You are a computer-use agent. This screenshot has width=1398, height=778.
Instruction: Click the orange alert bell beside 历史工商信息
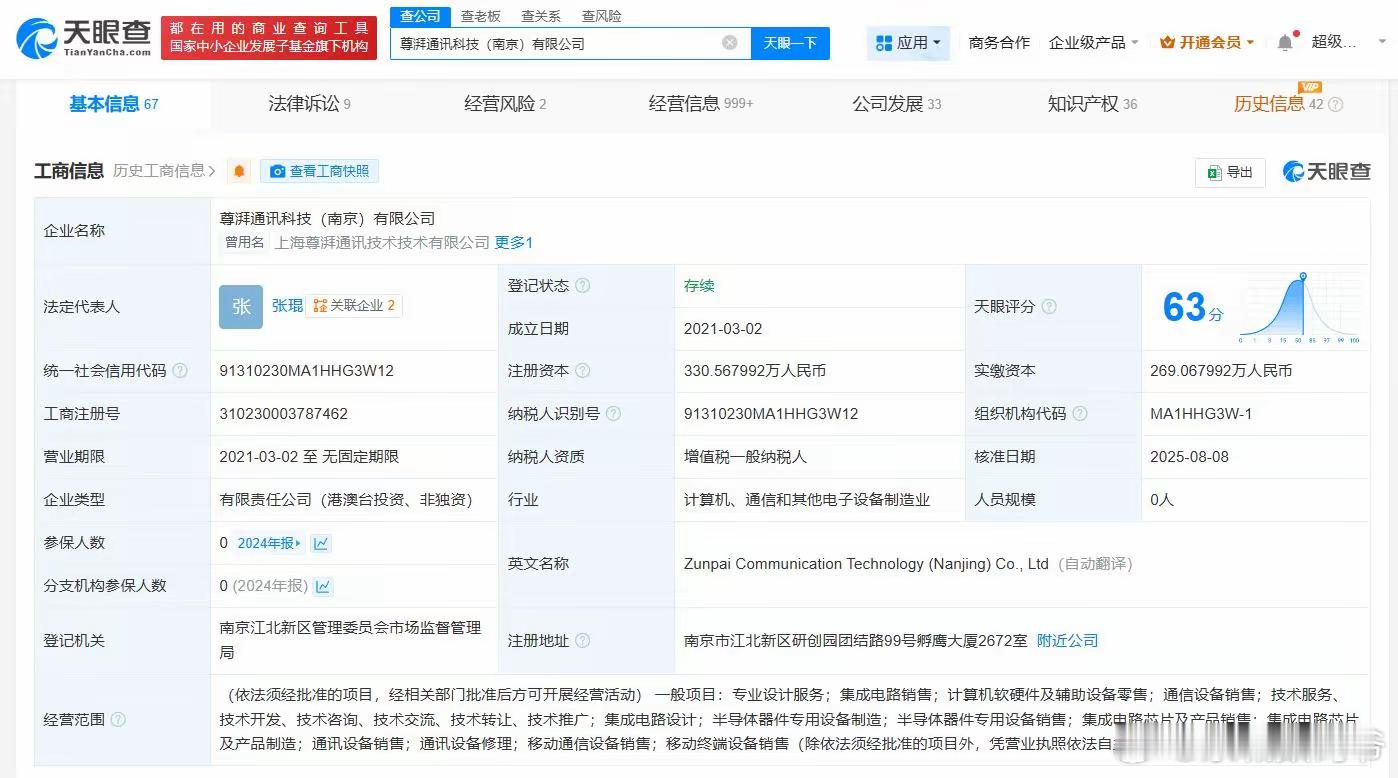click(239, 171)
